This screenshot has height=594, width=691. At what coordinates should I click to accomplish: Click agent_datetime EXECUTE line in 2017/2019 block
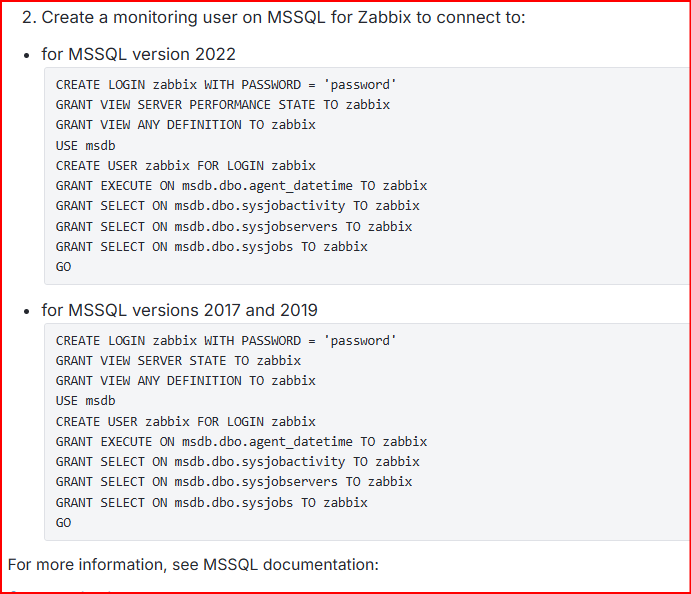(241, 442)
